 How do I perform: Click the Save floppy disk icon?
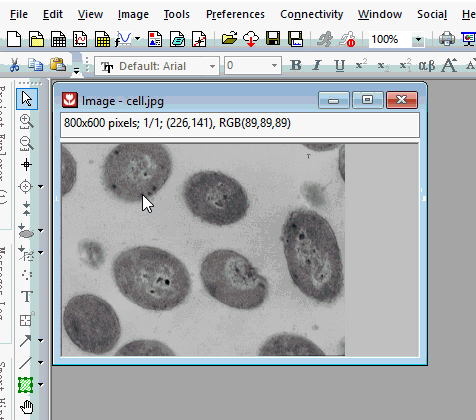click(273, 39)
